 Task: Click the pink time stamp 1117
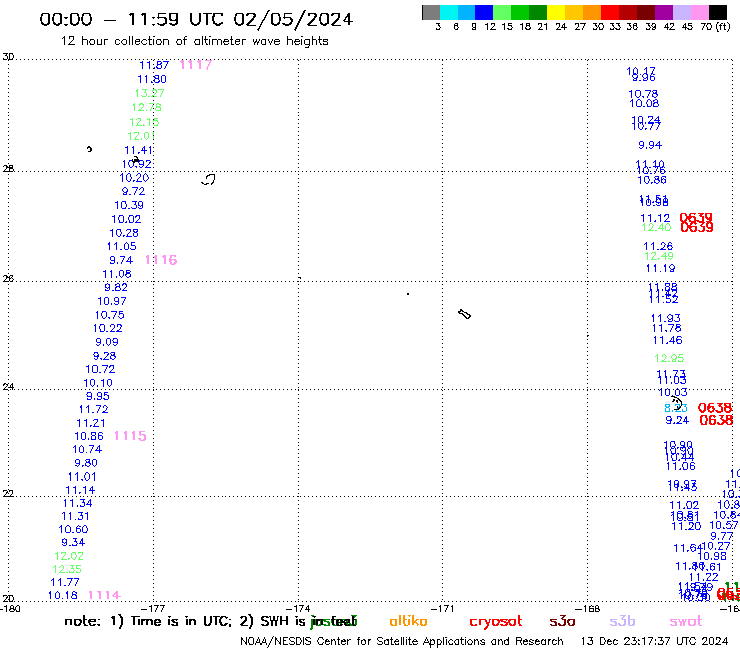click(196, 65)
